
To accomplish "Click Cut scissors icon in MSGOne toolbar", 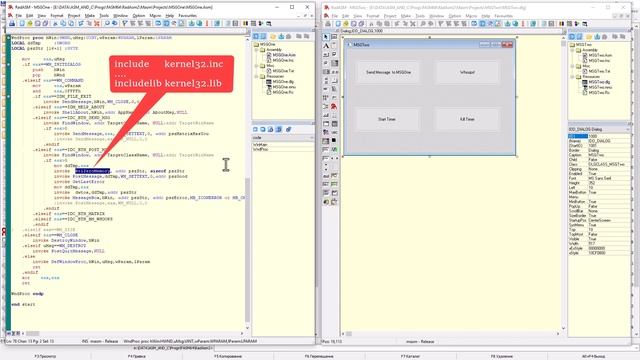I will 55,24.
